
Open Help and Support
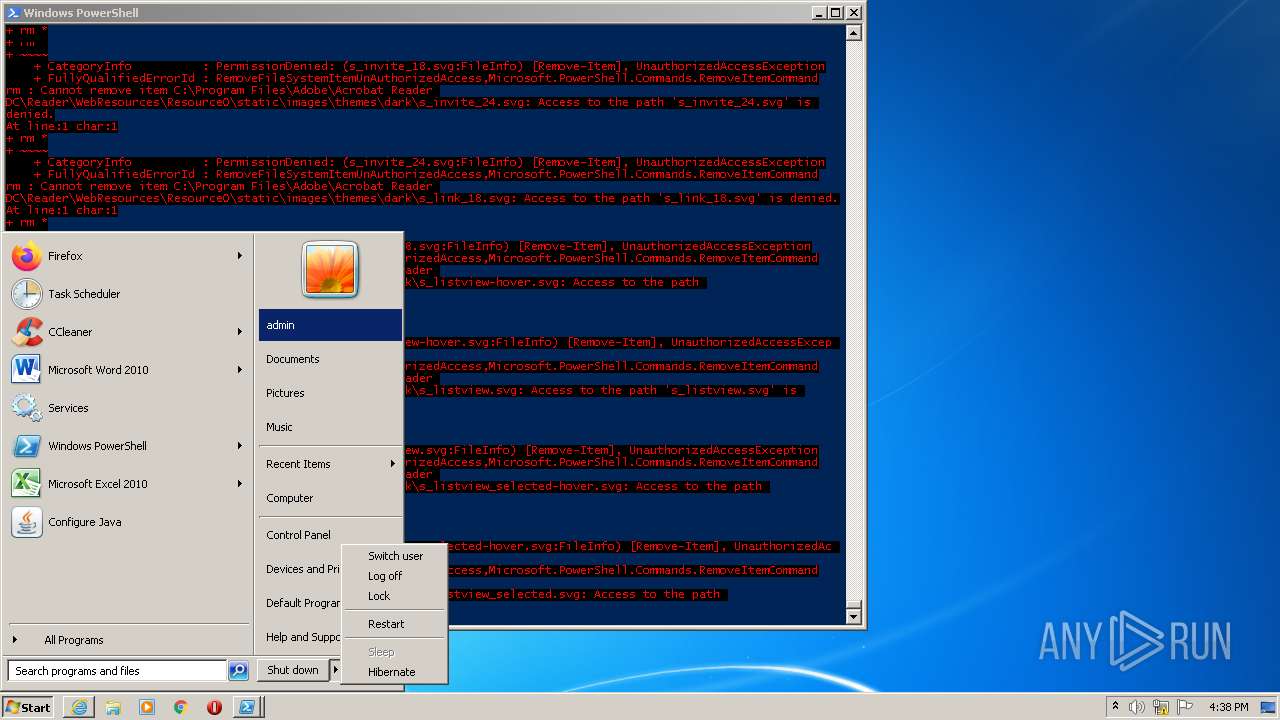300,637
